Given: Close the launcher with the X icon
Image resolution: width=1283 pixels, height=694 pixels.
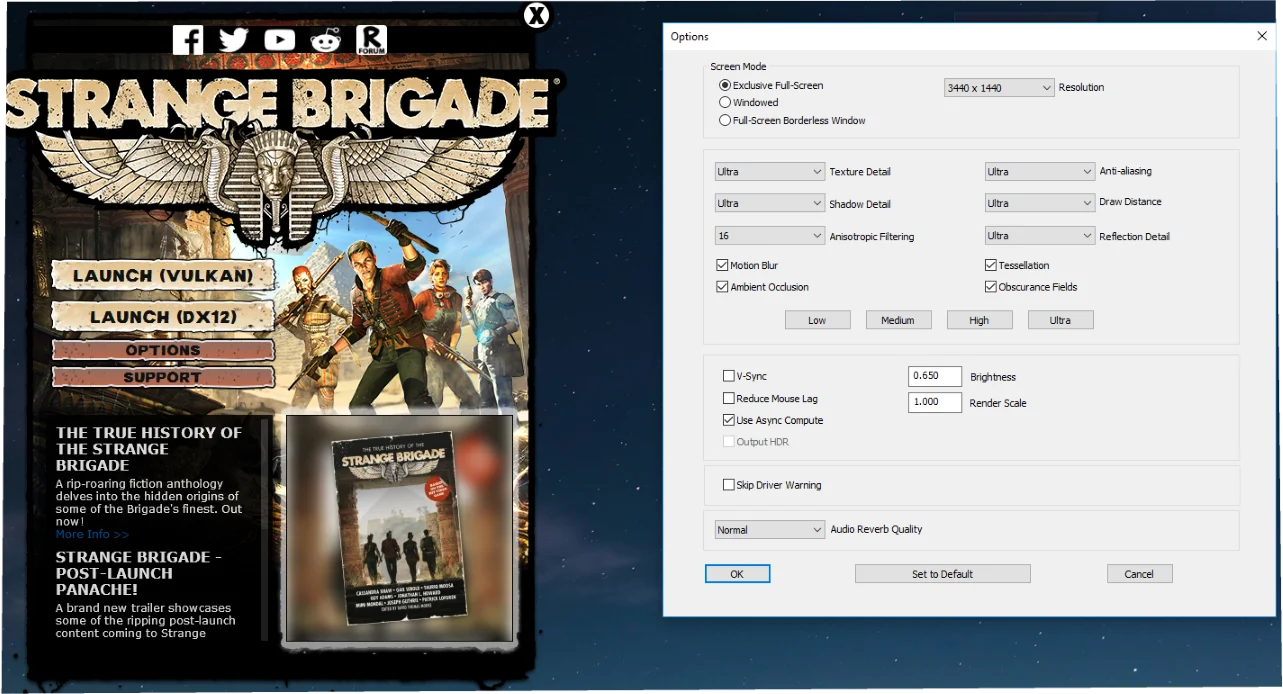Looking at the screenshot, I should (x=537, y=14).
